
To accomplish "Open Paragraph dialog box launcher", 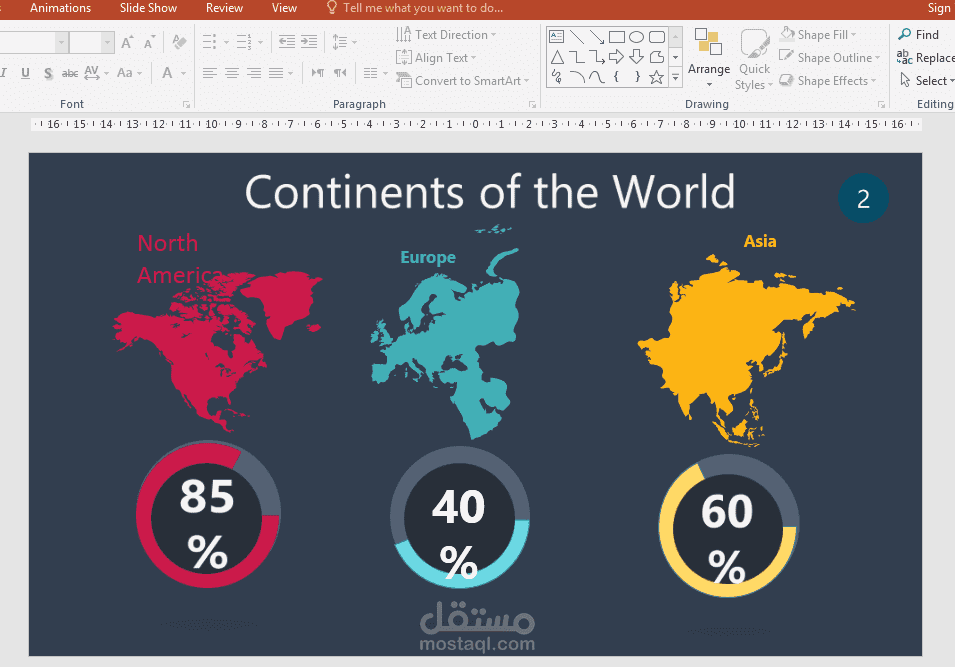I will [532, 105].
